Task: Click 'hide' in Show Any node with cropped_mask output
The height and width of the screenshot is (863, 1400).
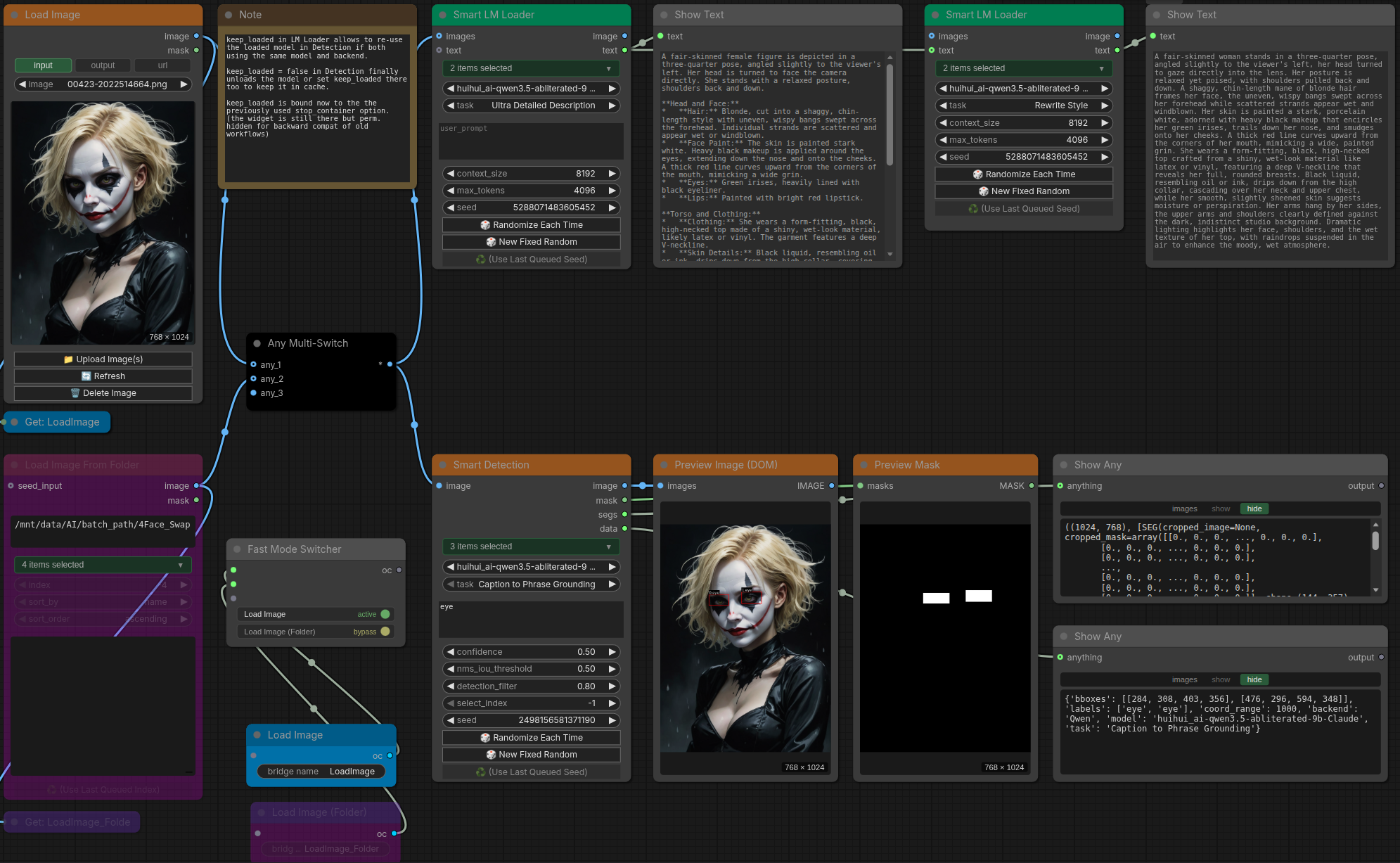Action: [x=1254, y=509]
